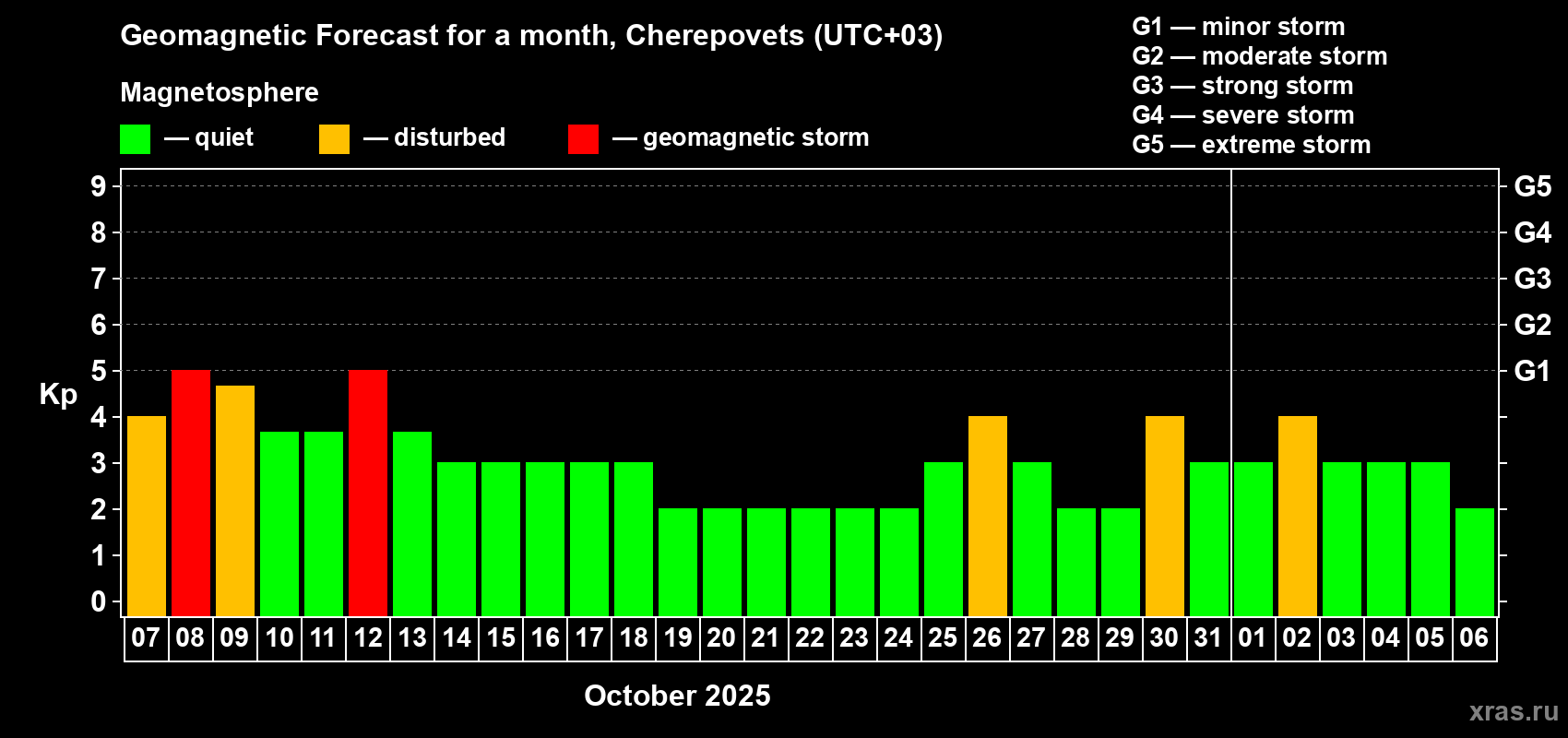Screen dimensions: 1568x738
Task: Click the red geomagnetic storm legend swatch
Action: (584, 139)
